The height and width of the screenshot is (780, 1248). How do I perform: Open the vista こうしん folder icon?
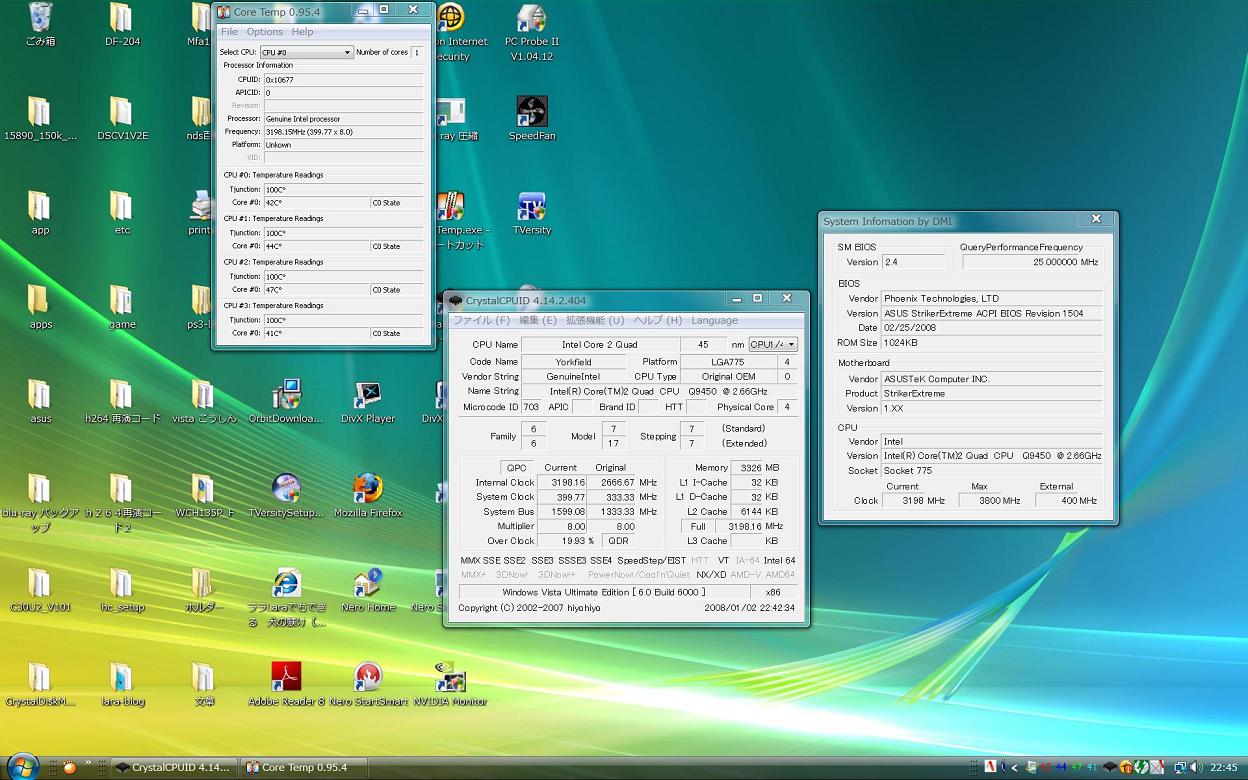204,400
